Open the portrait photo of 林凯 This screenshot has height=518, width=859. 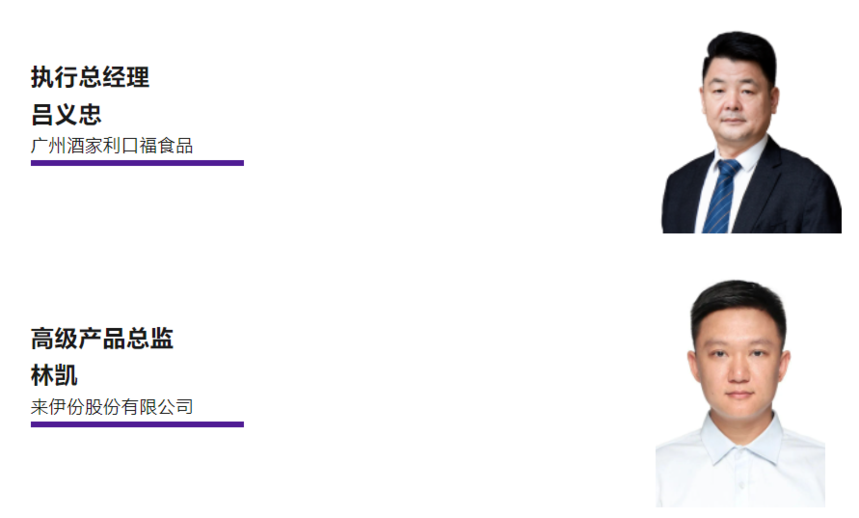740,393
